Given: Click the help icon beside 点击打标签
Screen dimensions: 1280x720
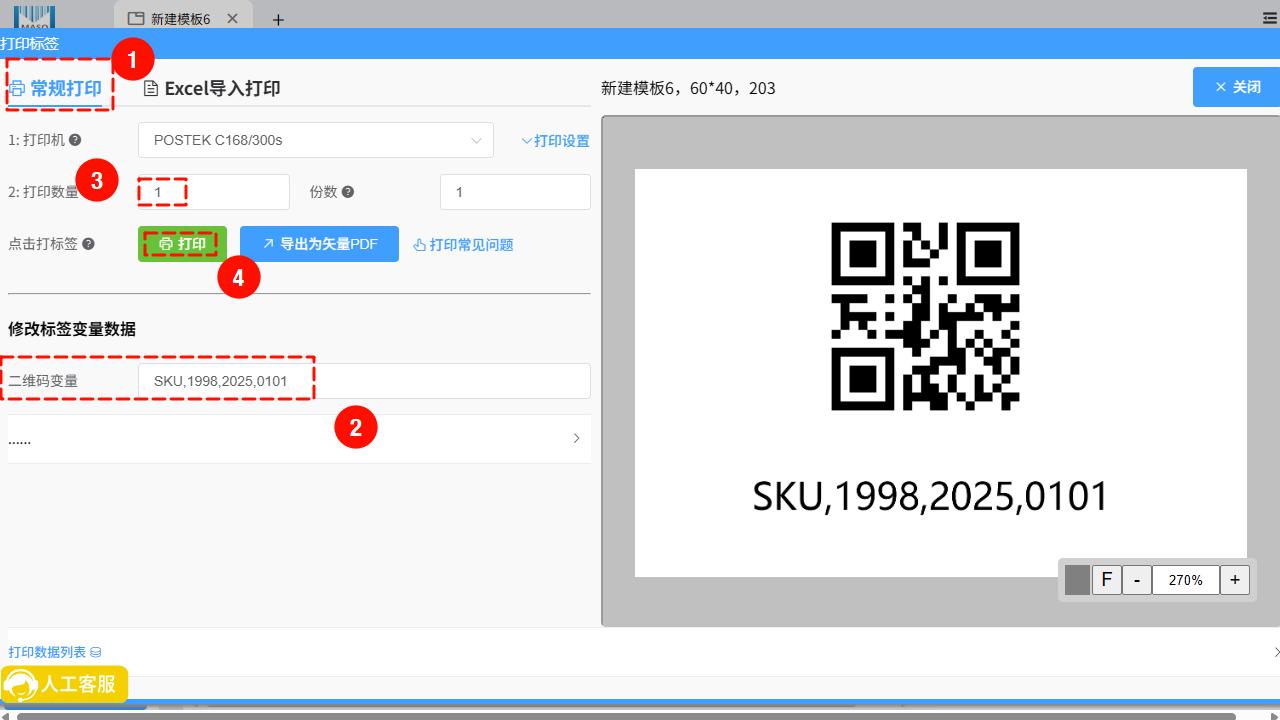Looking at the screenshot, I should [88, 244].
